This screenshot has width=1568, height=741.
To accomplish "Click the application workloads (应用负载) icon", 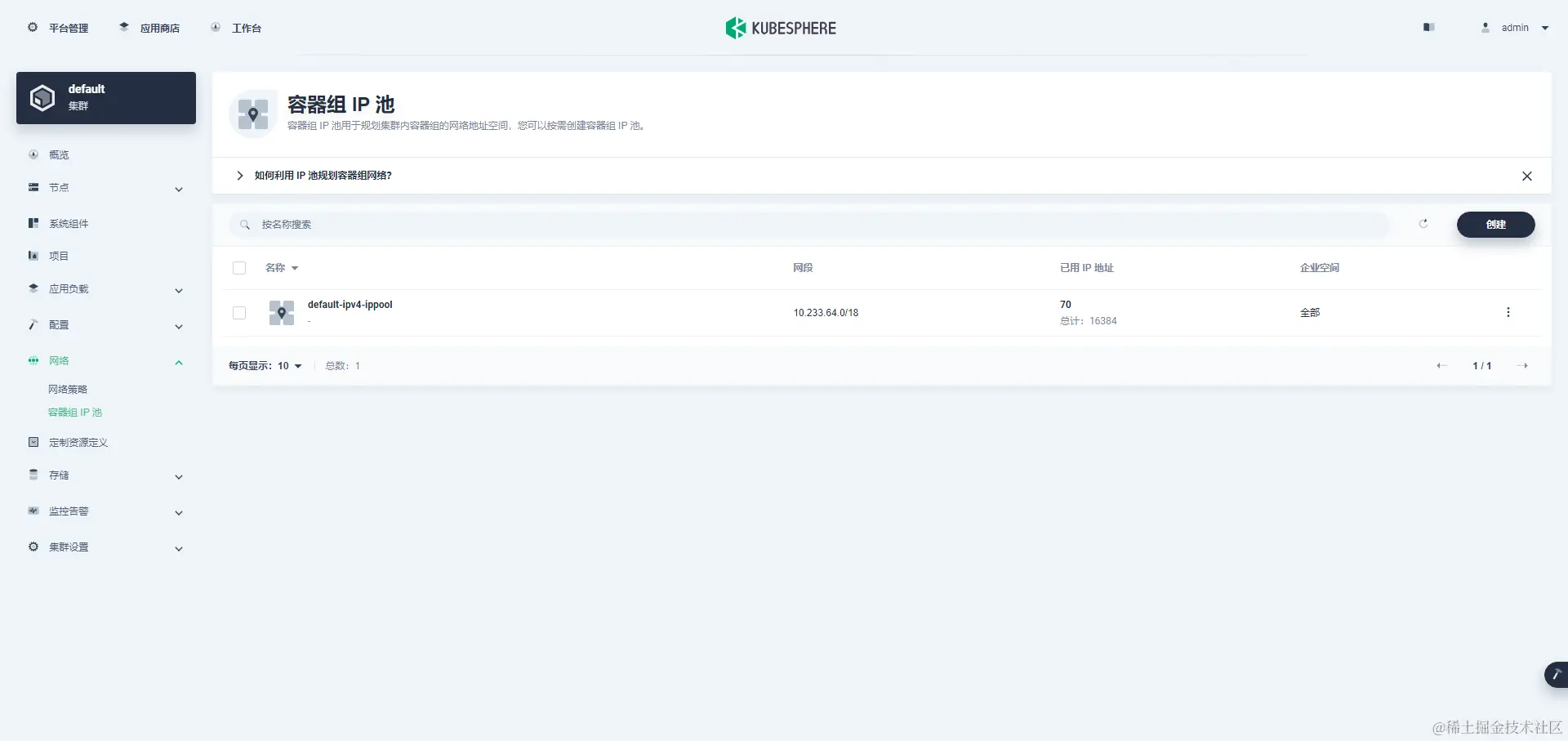I will pyautogui.click(x=33, y=288).
